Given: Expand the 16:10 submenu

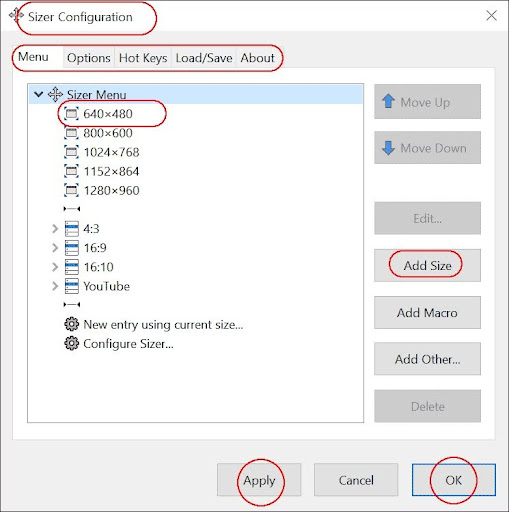Looking at the screenshot, I should (x=55, y=267).
